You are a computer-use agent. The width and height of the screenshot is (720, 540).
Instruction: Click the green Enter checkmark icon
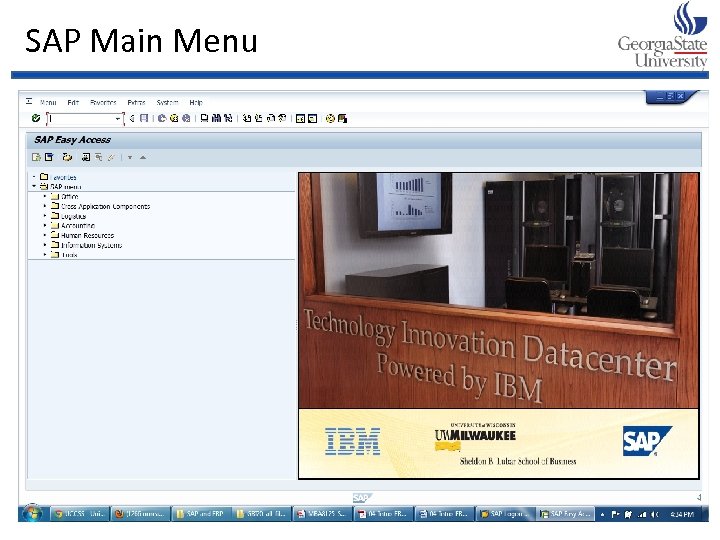point(36,118)
